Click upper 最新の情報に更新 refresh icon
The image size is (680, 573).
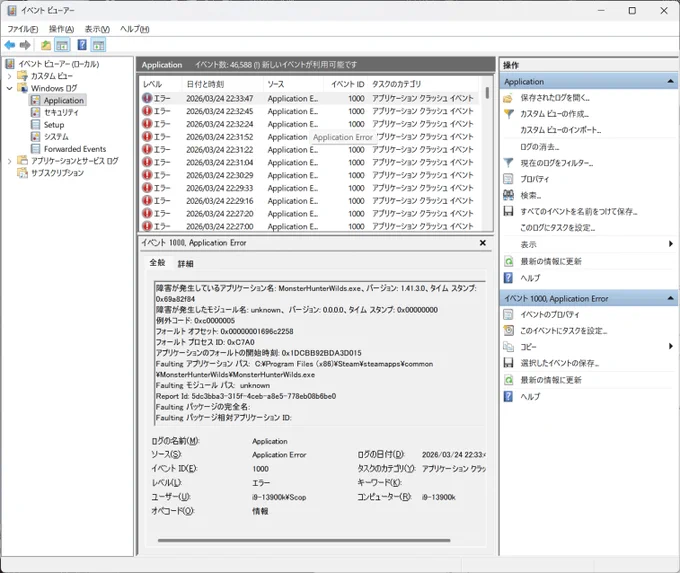[508, 261]
